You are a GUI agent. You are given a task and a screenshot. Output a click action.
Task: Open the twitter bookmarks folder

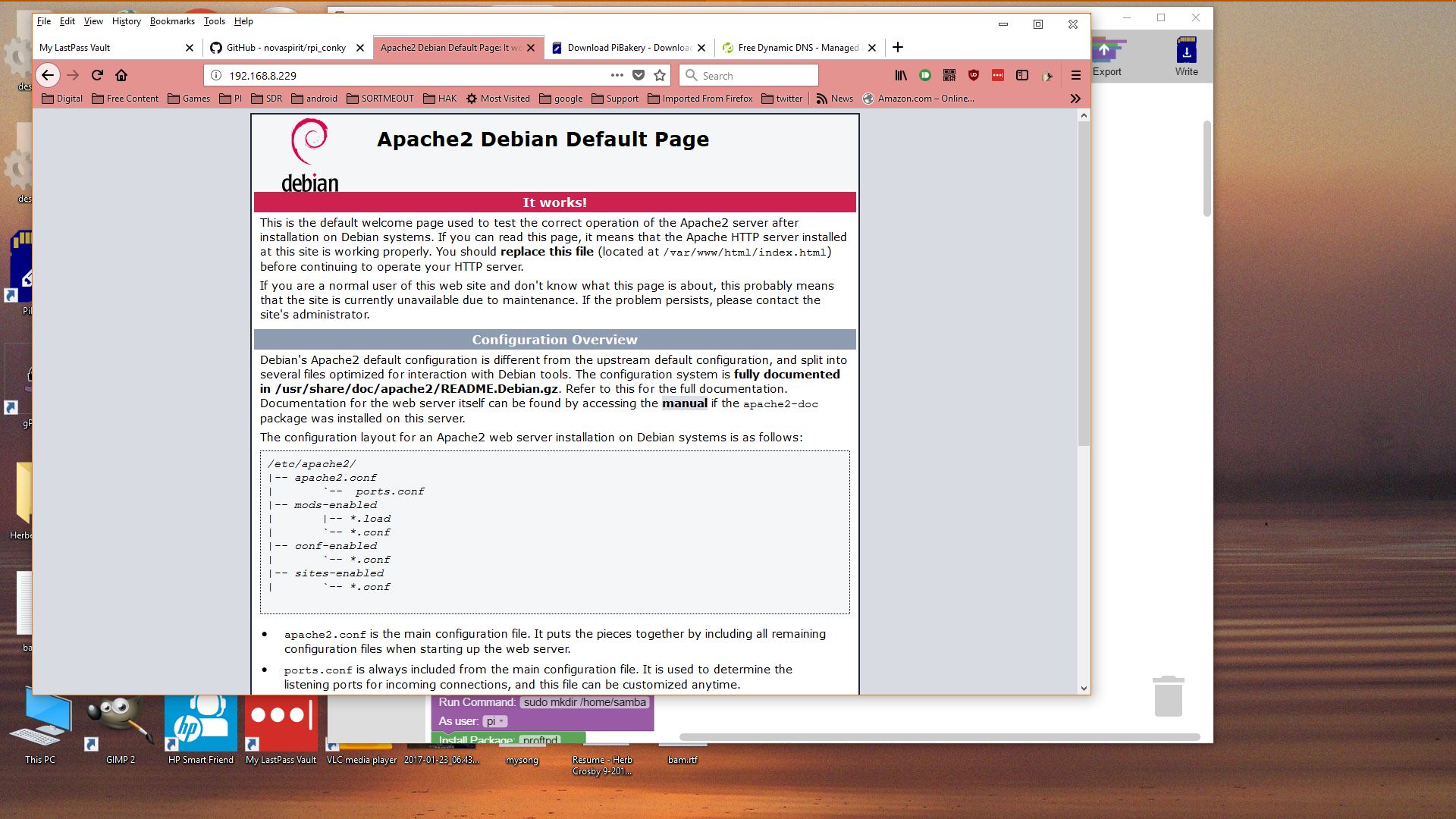coord(782,99)
